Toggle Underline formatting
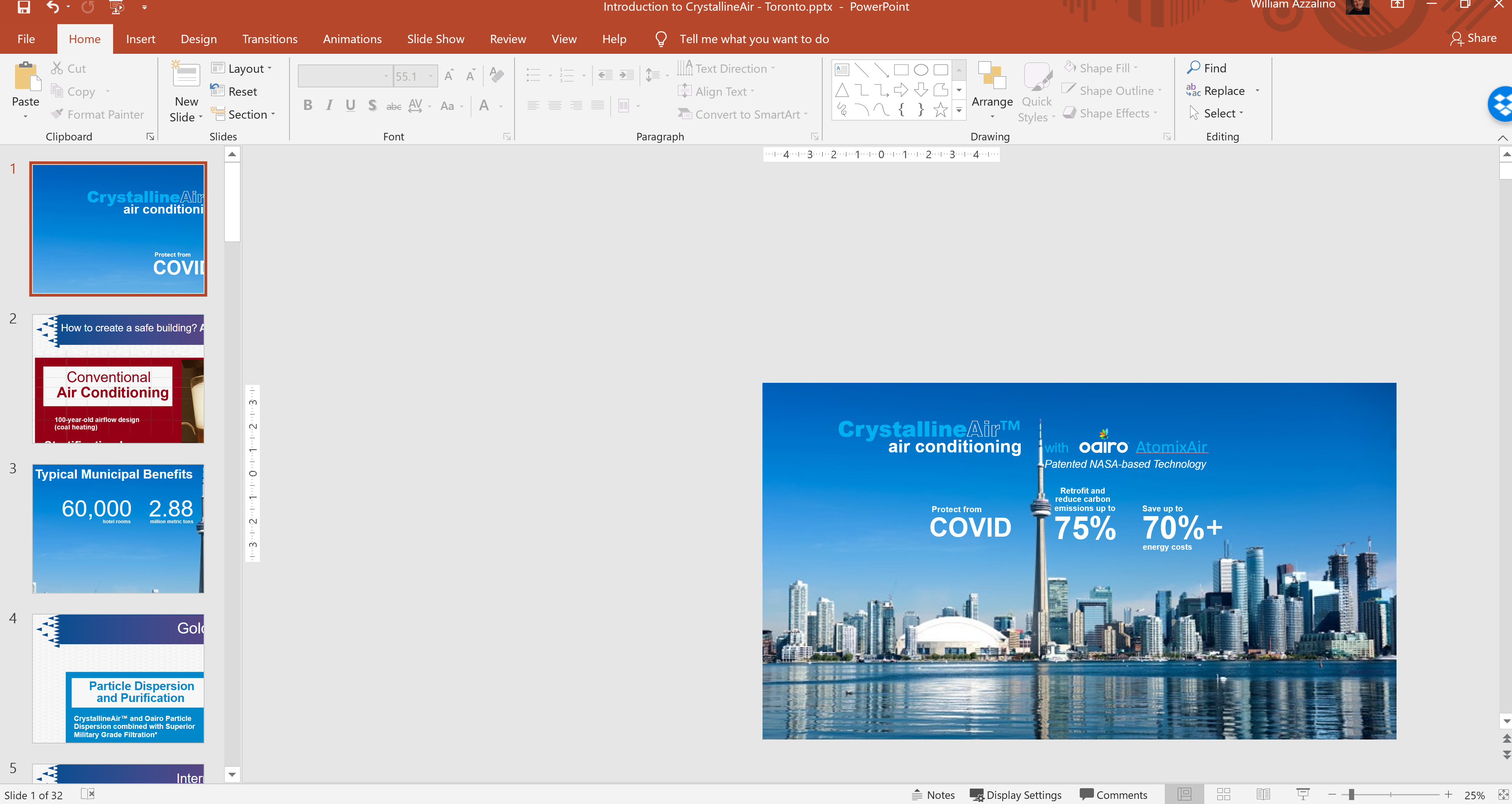Viewport: 1512px width, 804px height. tap(350, 106)
